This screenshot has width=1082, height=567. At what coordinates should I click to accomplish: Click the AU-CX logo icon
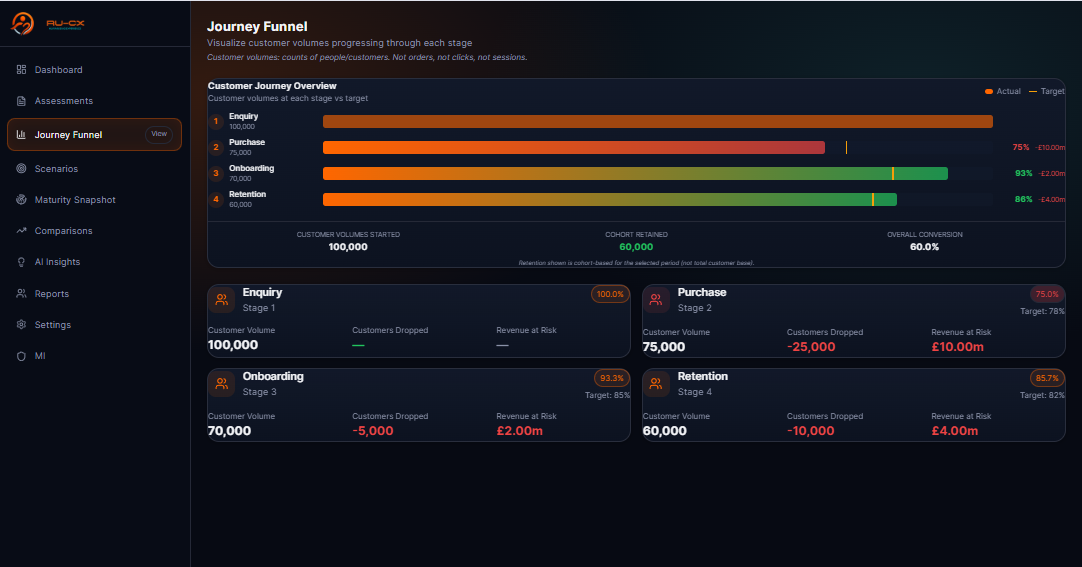pyautogui.click(x=22, y=23)
